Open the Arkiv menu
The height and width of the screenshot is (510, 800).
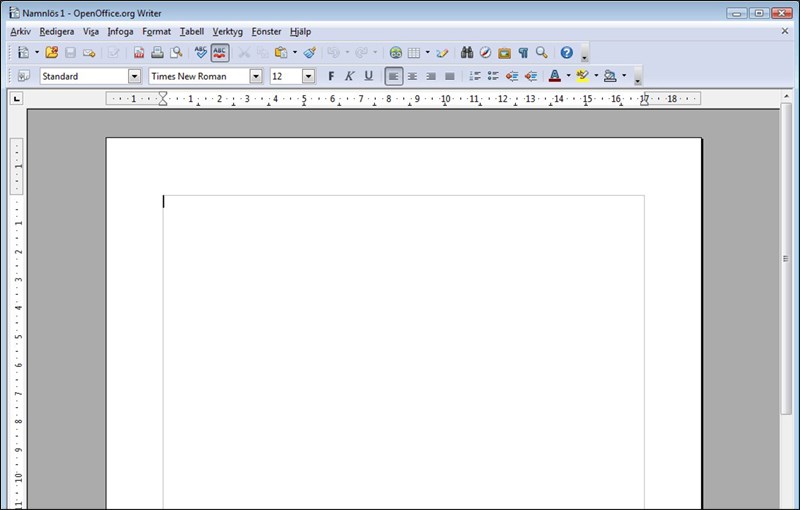(x=20, y=32)
